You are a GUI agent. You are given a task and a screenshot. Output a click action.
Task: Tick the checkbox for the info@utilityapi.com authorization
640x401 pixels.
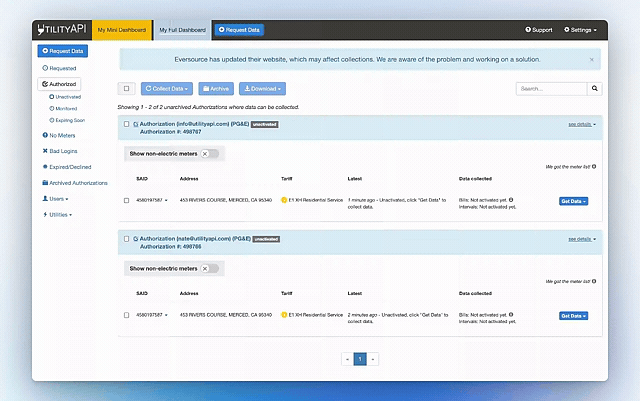(125, 124)
